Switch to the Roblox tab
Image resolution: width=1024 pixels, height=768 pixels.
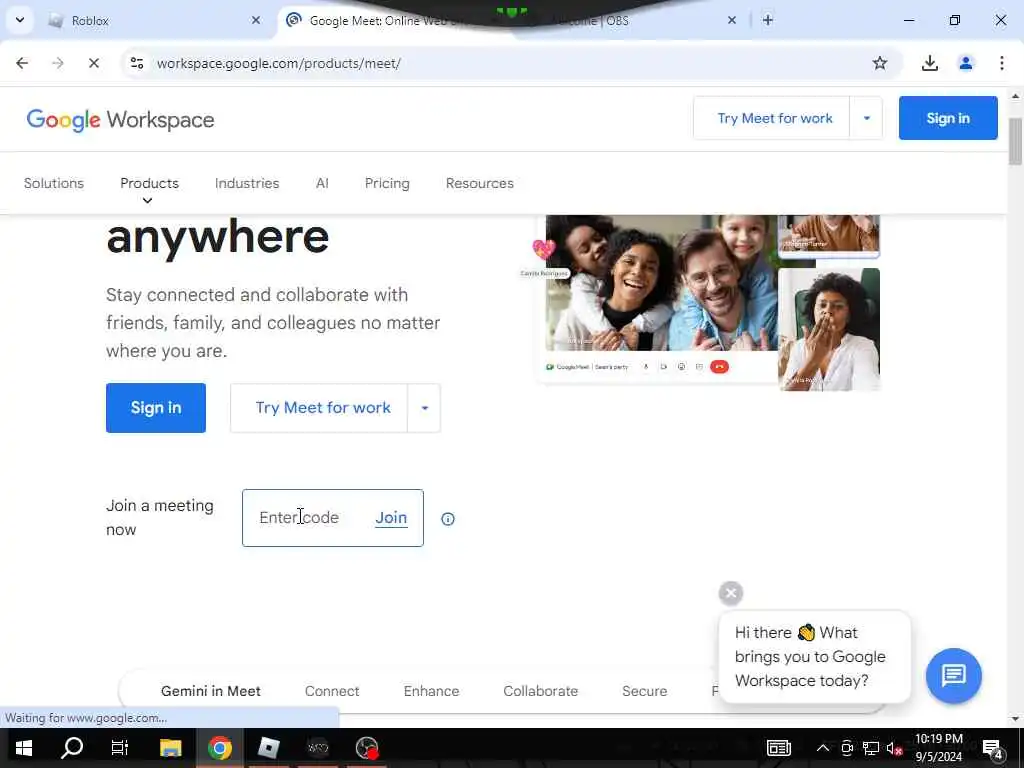click(x=154, y=20)
